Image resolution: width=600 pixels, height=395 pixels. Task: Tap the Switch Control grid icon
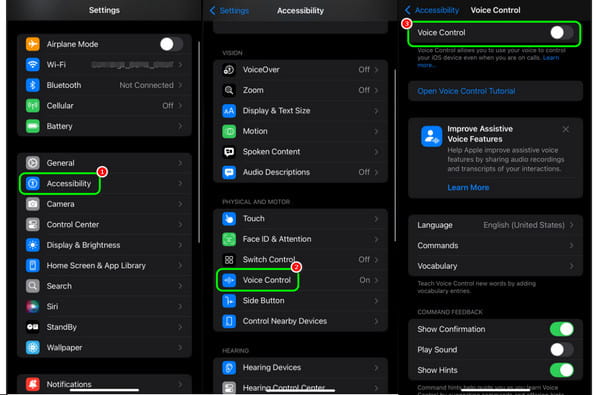229,260
